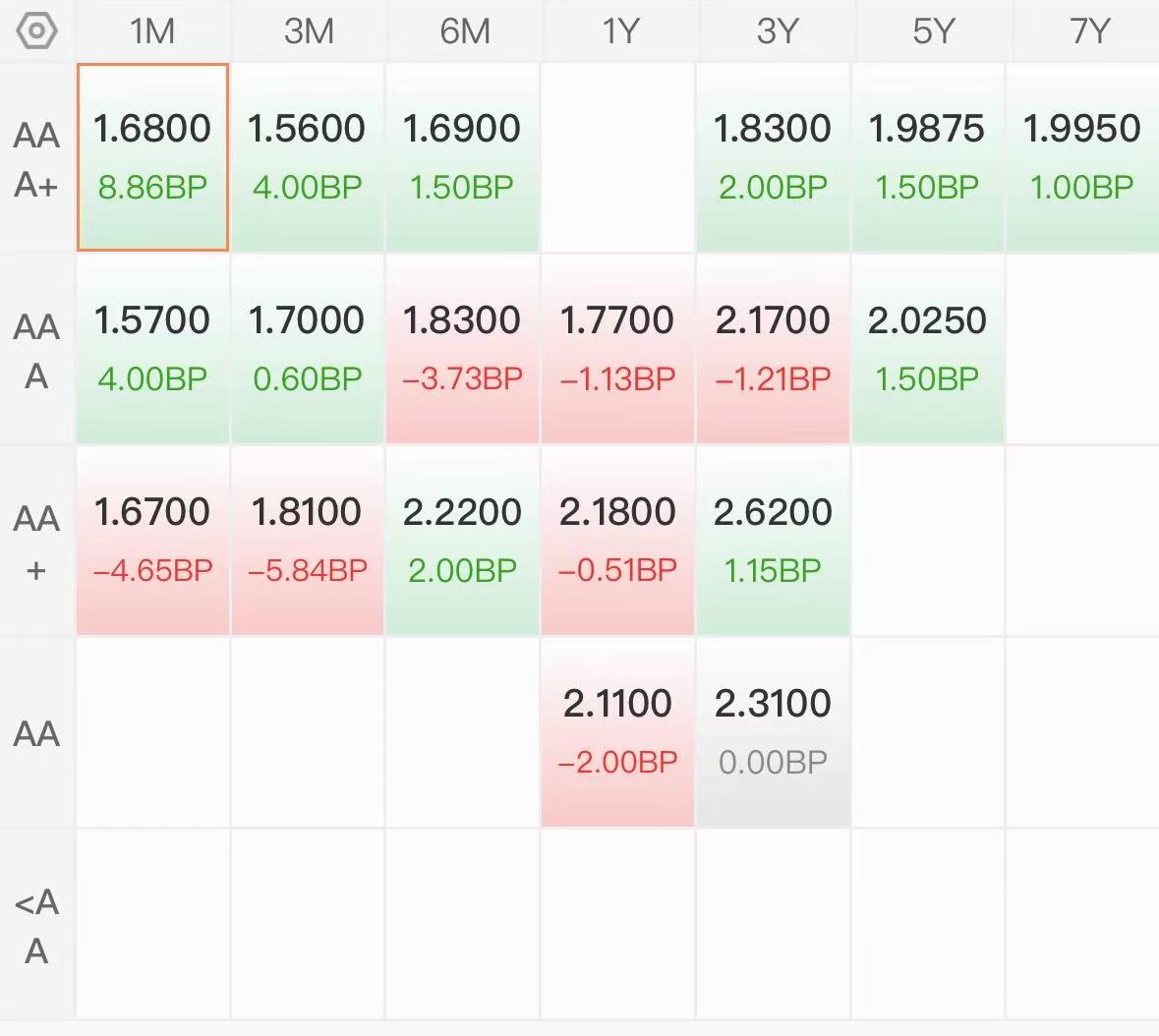This screenshot has width=1159, height=1036.
Task: Select the 6M column header
Action: click(x=463, y=31)
